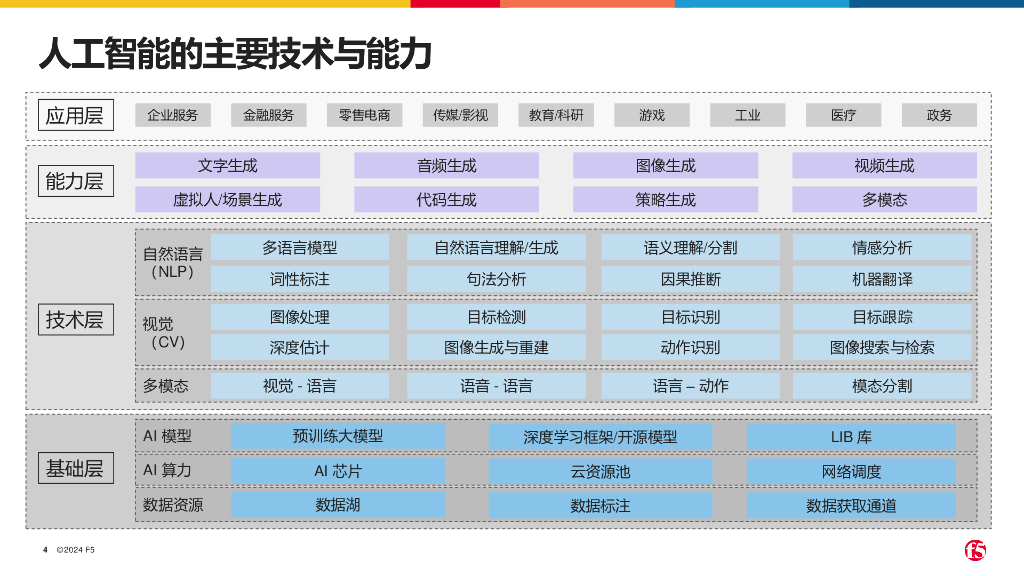Click the 视觉 - 语言 box
Image resolution: width=1024 pixels, height=576 pixels.
(x=300, y=386)
